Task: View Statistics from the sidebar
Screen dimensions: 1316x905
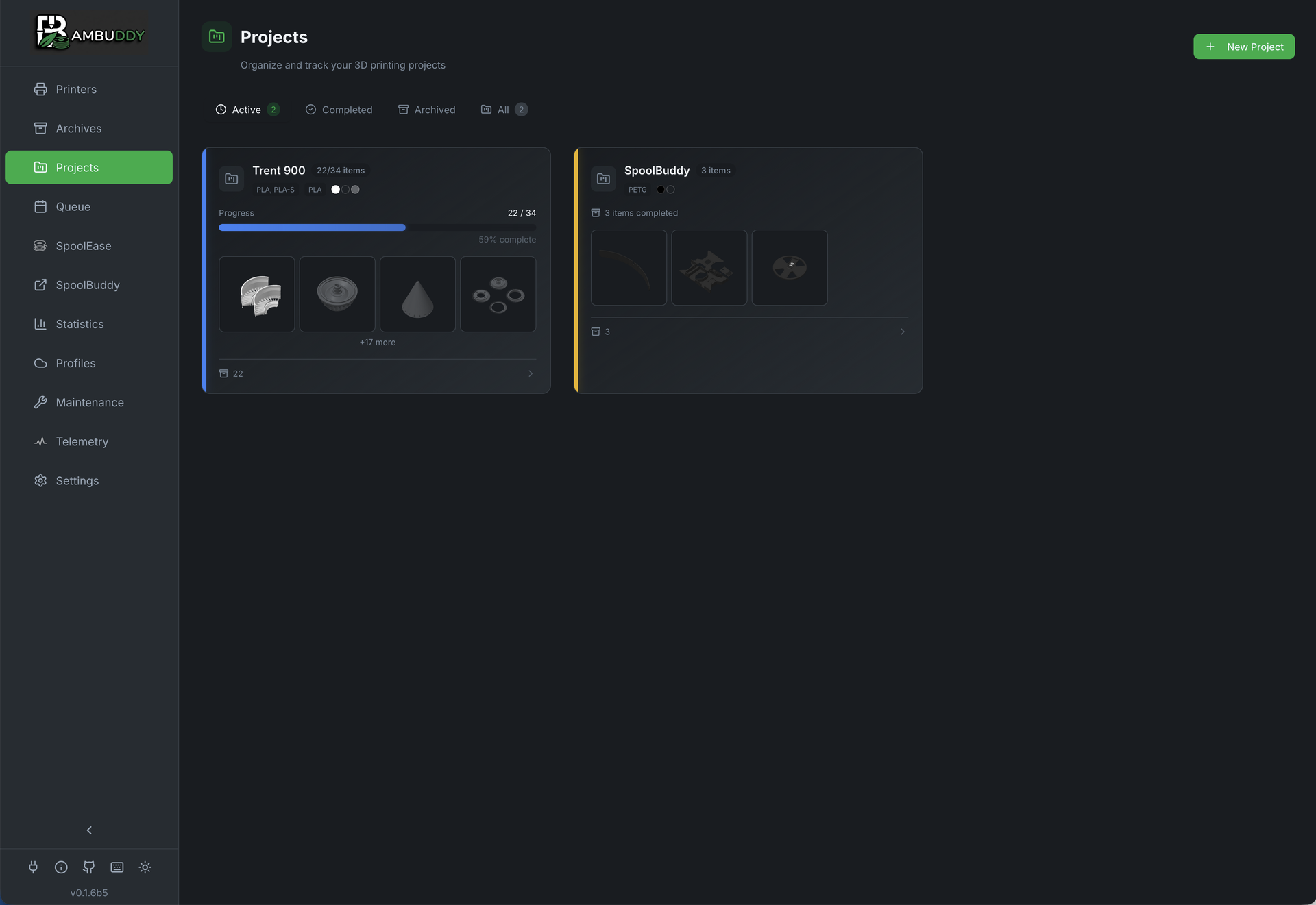Action: point(80,323)
